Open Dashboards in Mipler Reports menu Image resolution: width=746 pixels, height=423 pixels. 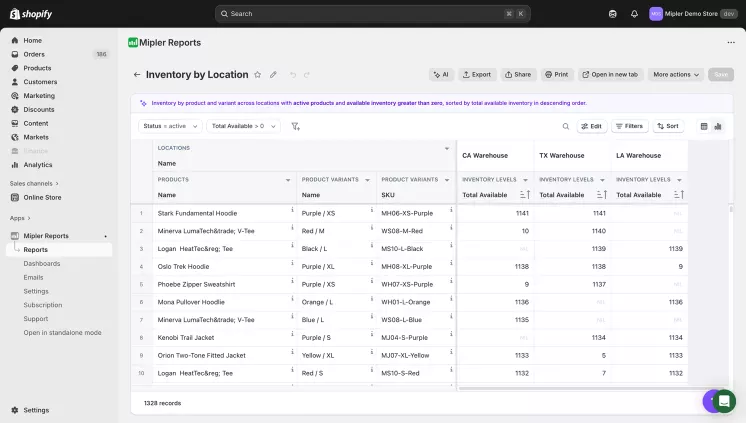click(42, 263)
